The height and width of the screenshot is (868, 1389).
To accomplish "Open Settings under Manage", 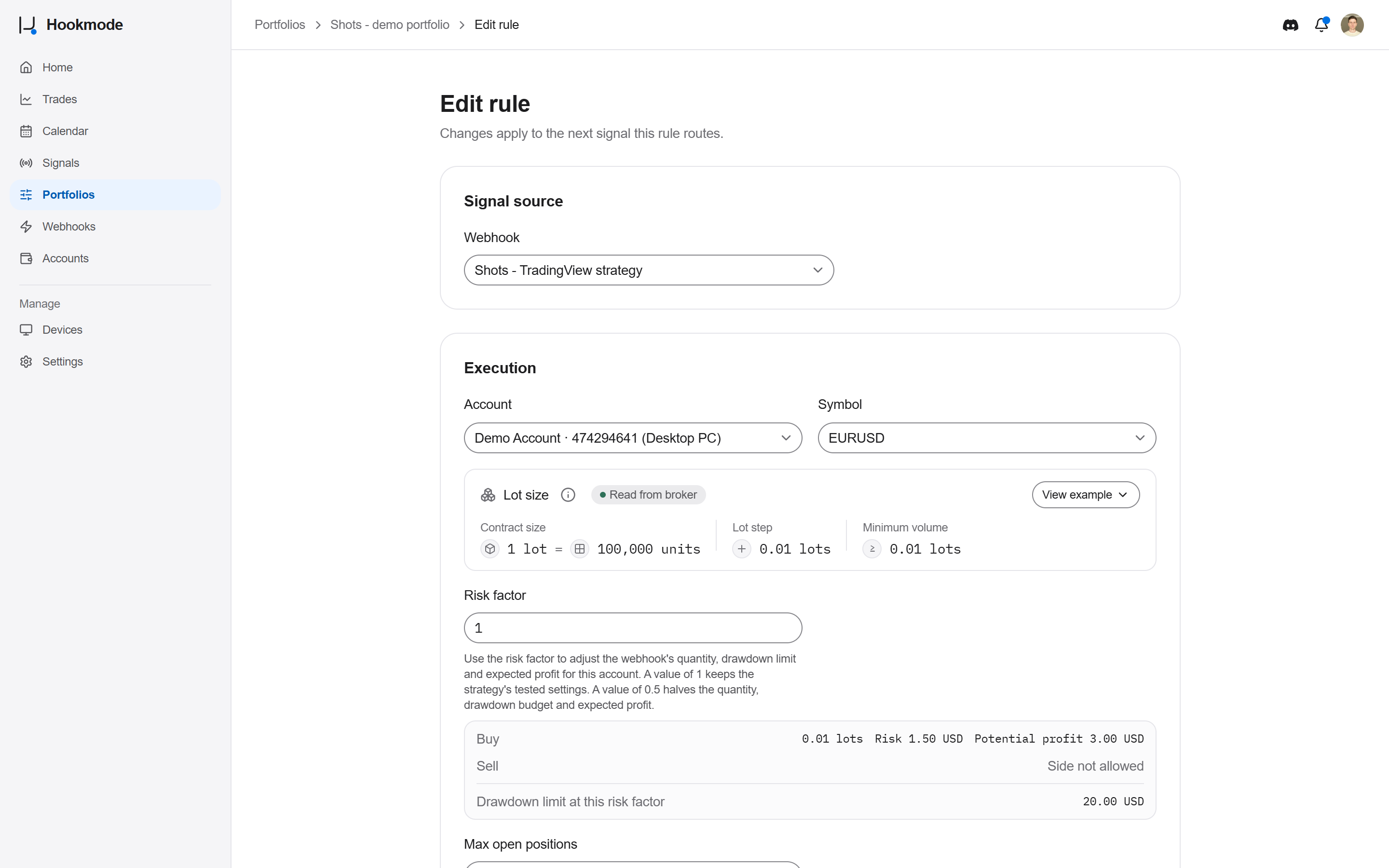I will 115,362.
